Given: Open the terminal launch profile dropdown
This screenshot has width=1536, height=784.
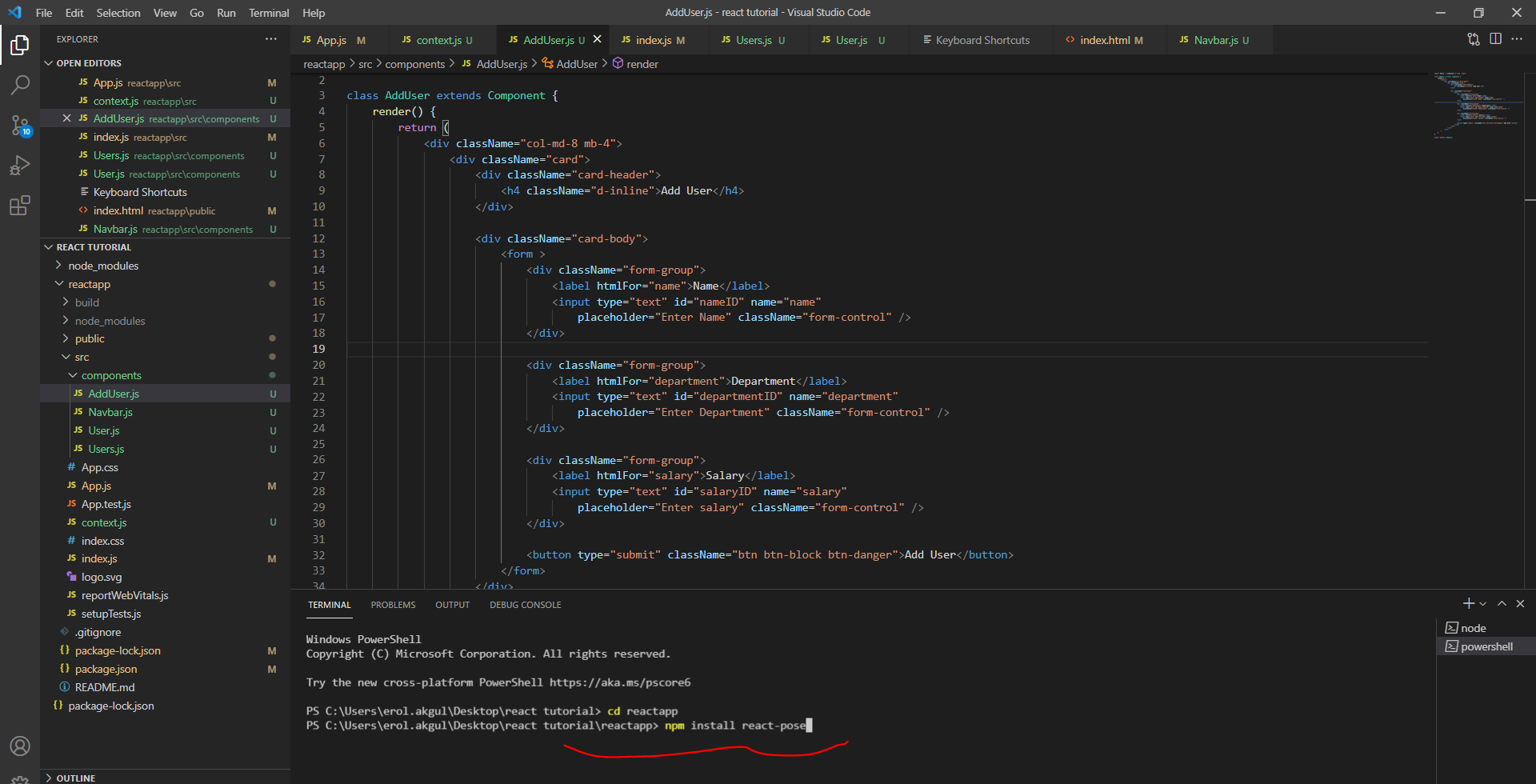Looking at the screenshot, I should tap(1482, 604).
